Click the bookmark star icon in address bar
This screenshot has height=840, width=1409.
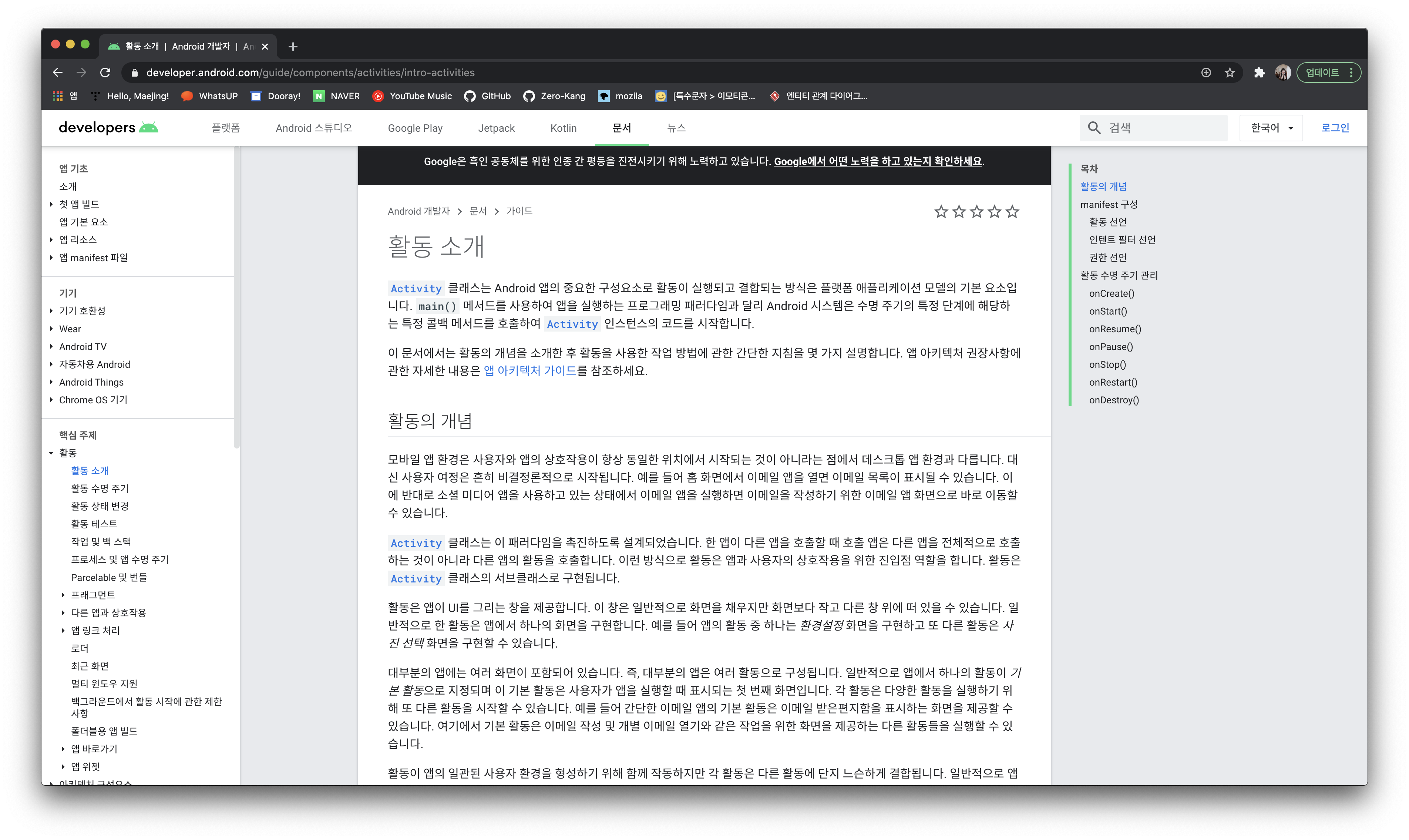(1230, 73)
